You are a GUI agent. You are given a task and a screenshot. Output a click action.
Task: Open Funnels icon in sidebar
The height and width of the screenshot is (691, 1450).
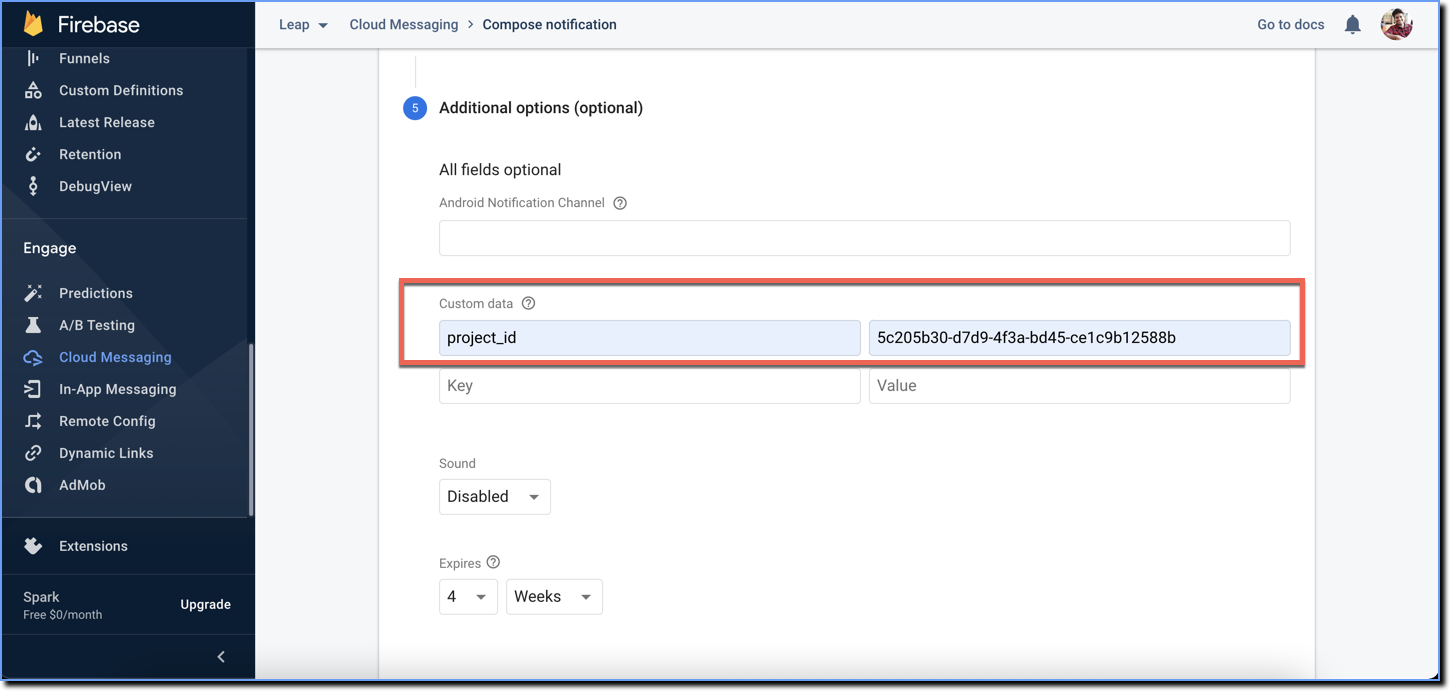(33, 58)
